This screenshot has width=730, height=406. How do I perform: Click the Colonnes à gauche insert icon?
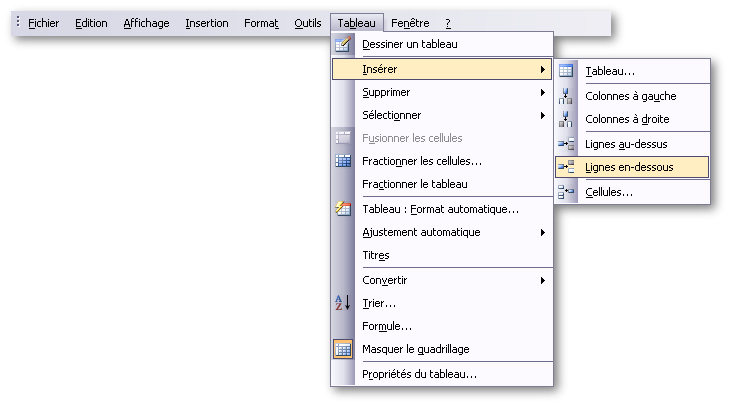coord(566,96)
